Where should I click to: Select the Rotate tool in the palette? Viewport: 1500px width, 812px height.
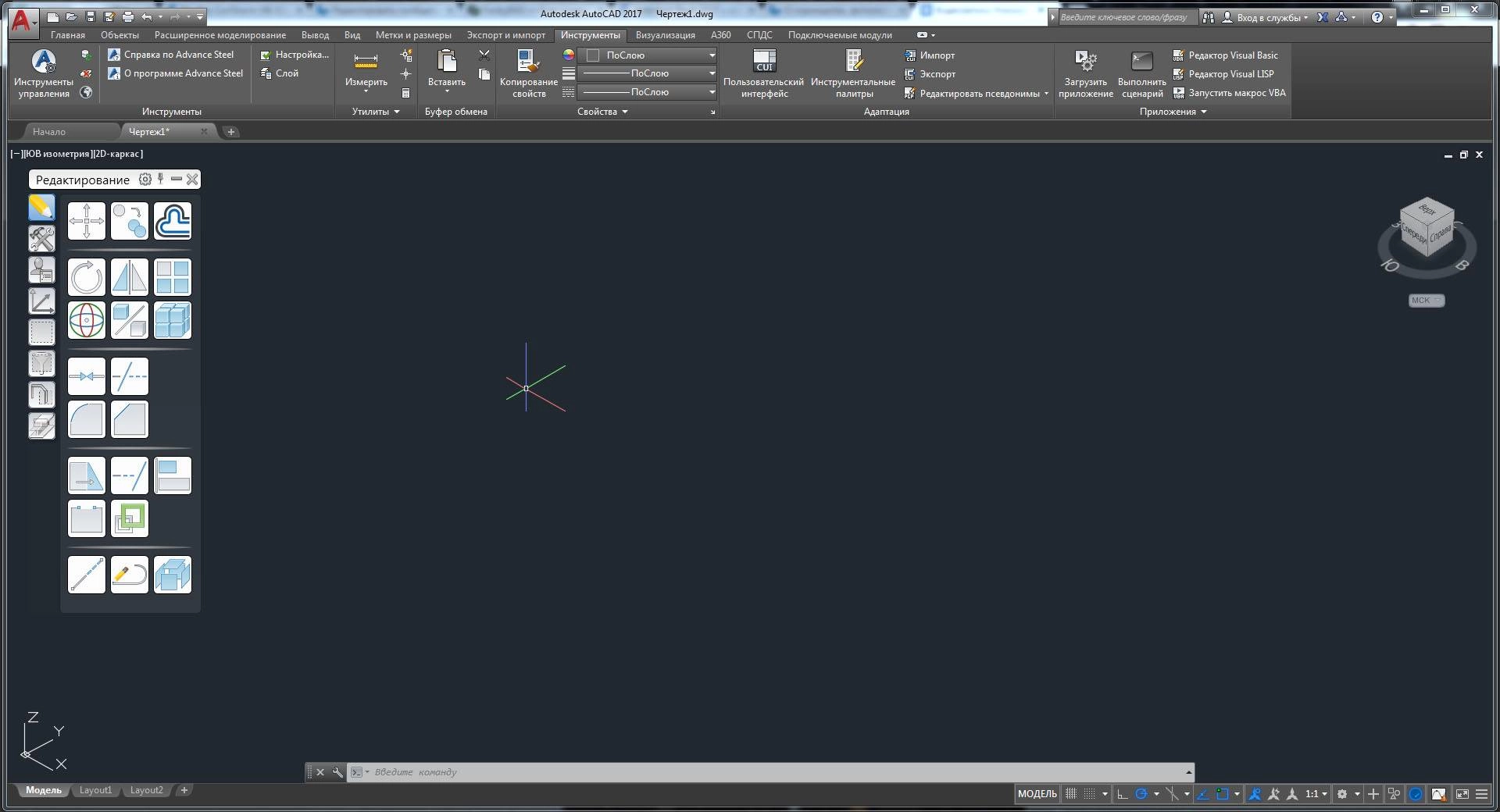click(87, 277)
